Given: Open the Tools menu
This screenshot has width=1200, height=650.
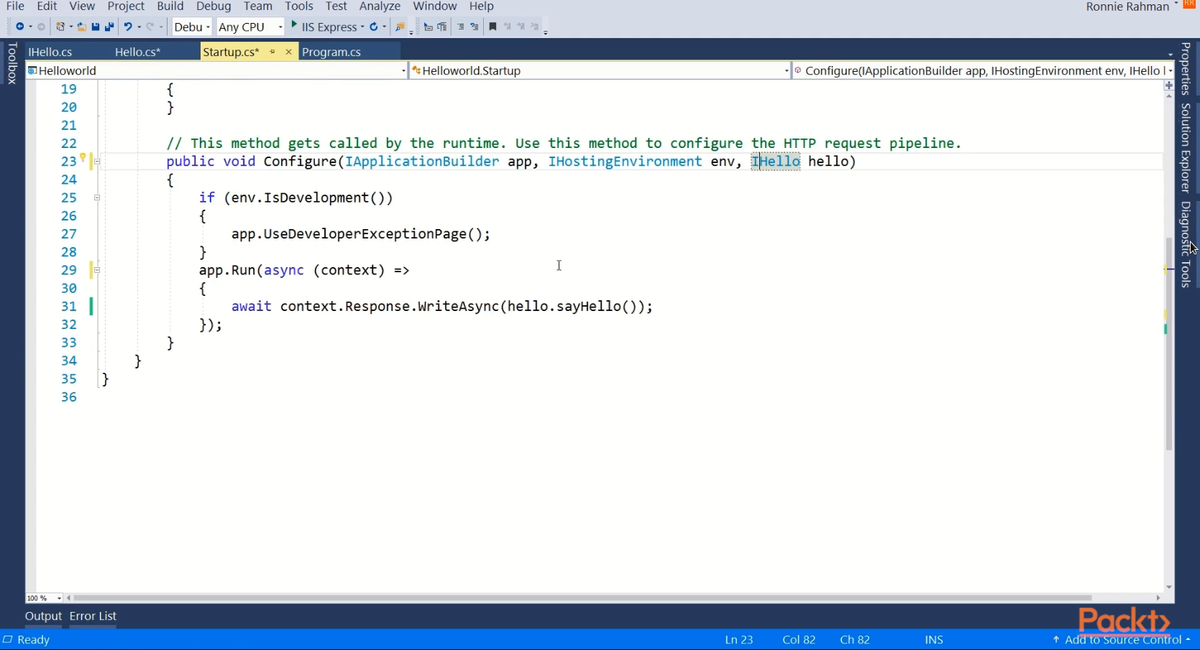Looking at the screenshot, I should coord(299,6).
